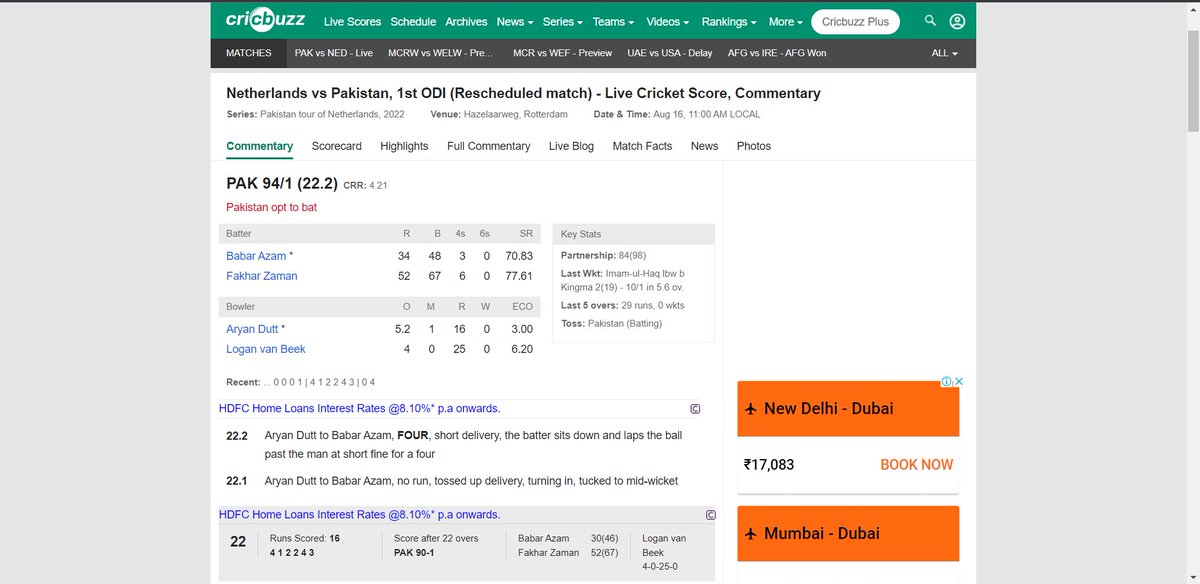The height and width of the screenshot is (584, 1200).
Task: Open the ALL matches dropdown
Action: [945, 53]
